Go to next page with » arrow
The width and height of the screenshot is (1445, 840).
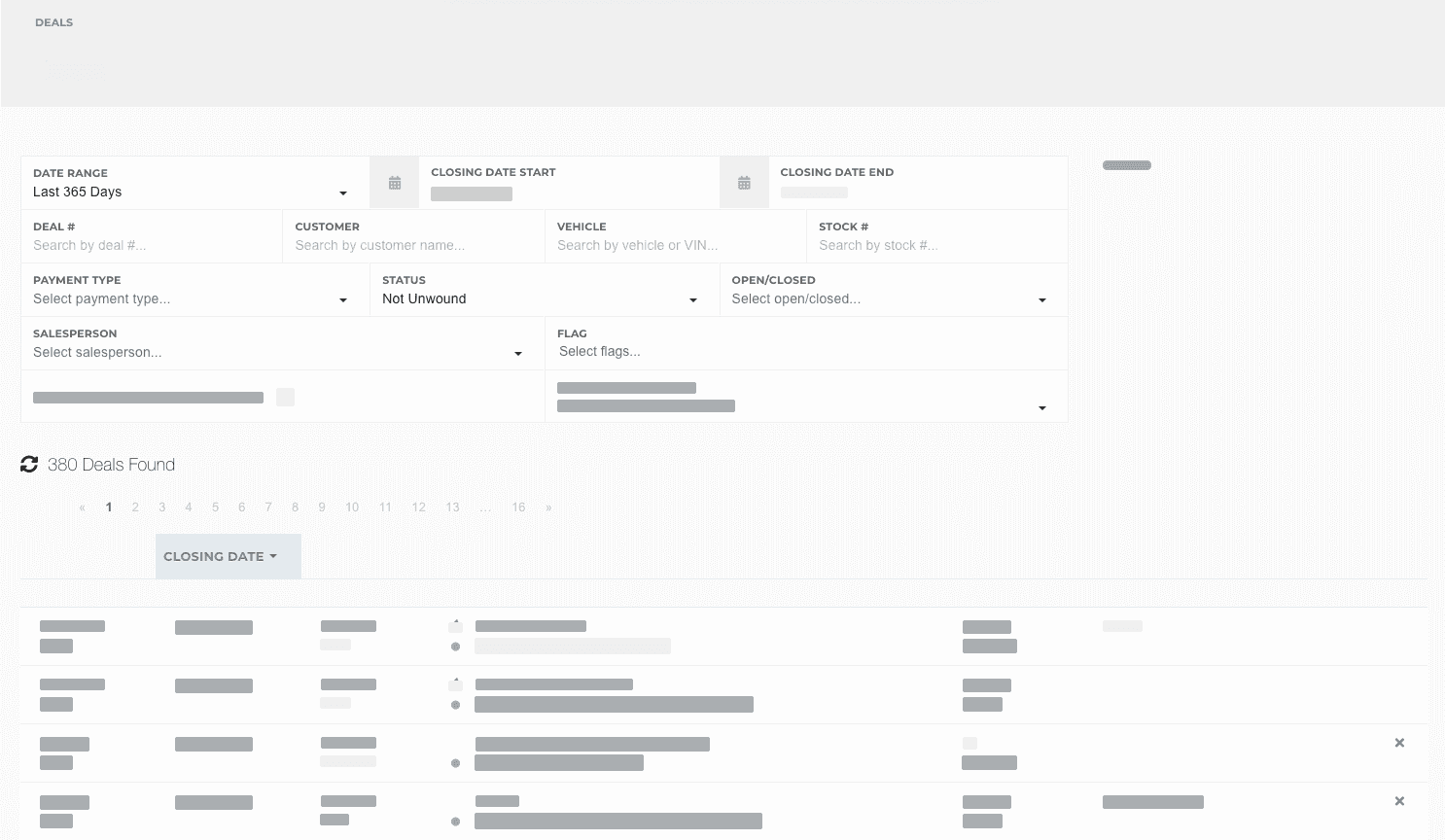(548, 507)
